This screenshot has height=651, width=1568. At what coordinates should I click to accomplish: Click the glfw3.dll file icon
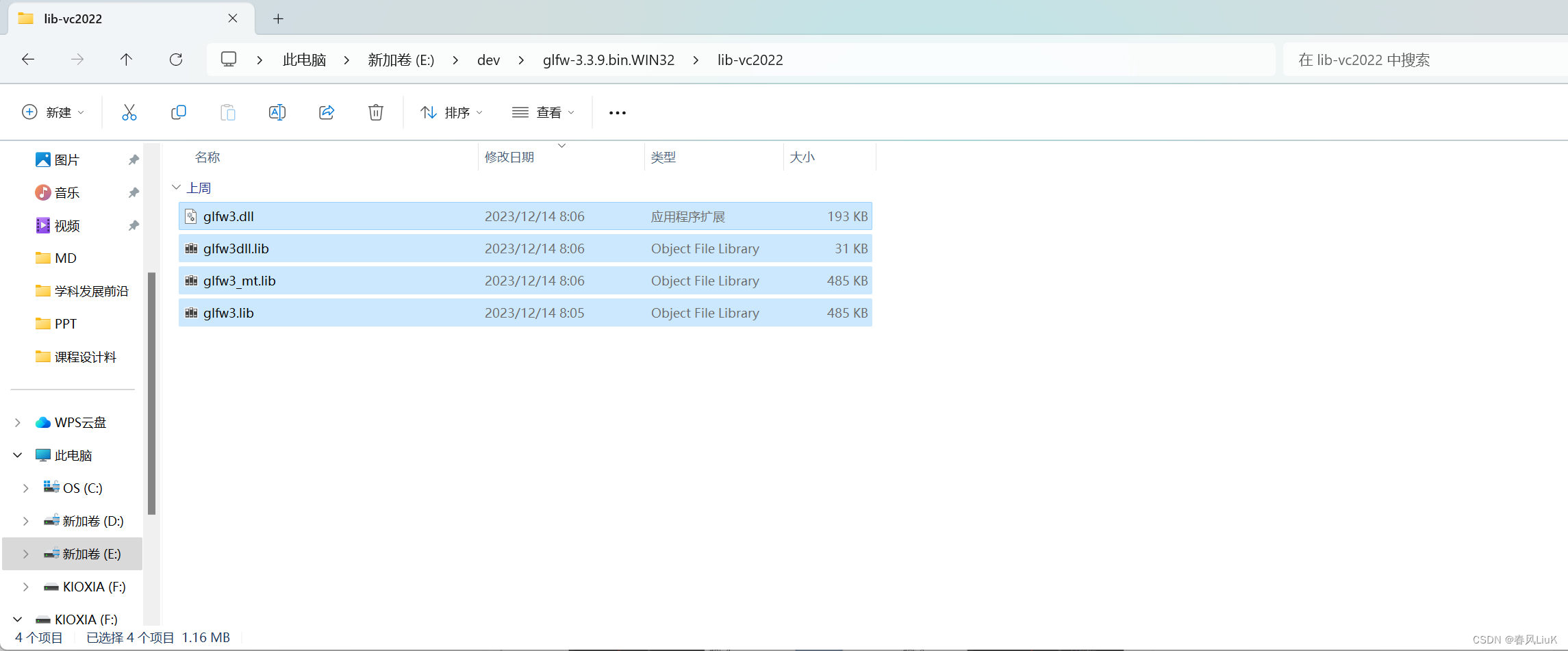[191, 216]
